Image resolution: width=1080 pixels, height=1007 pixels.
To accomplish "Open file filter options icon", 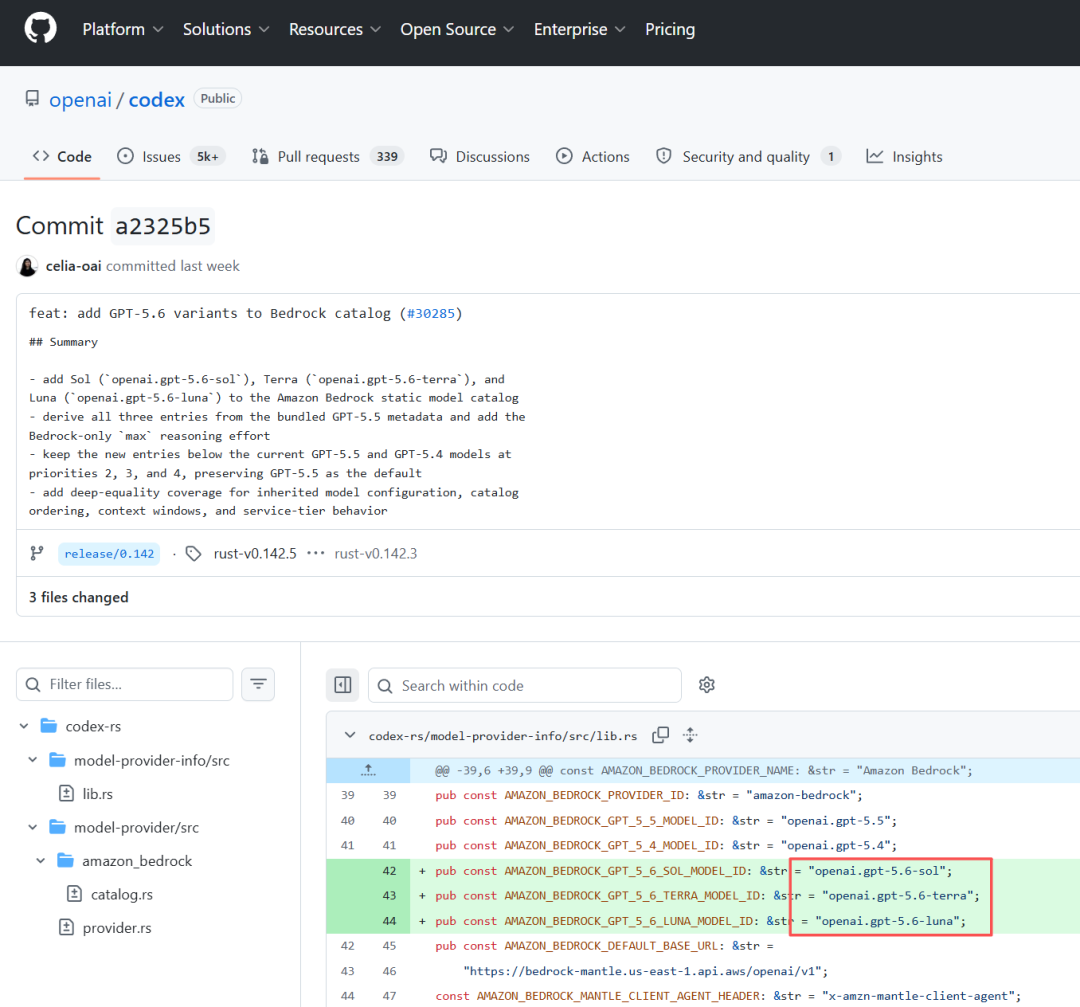I will pos(258,684).
